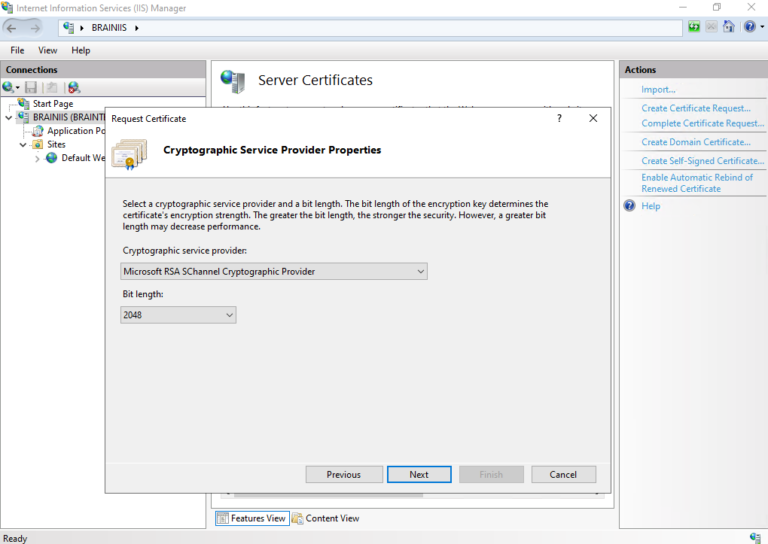Image resolution: width=768 pixels, height=544 pixels.
Task: Click the Help link in the Actions pane
Action: (650, 206)
